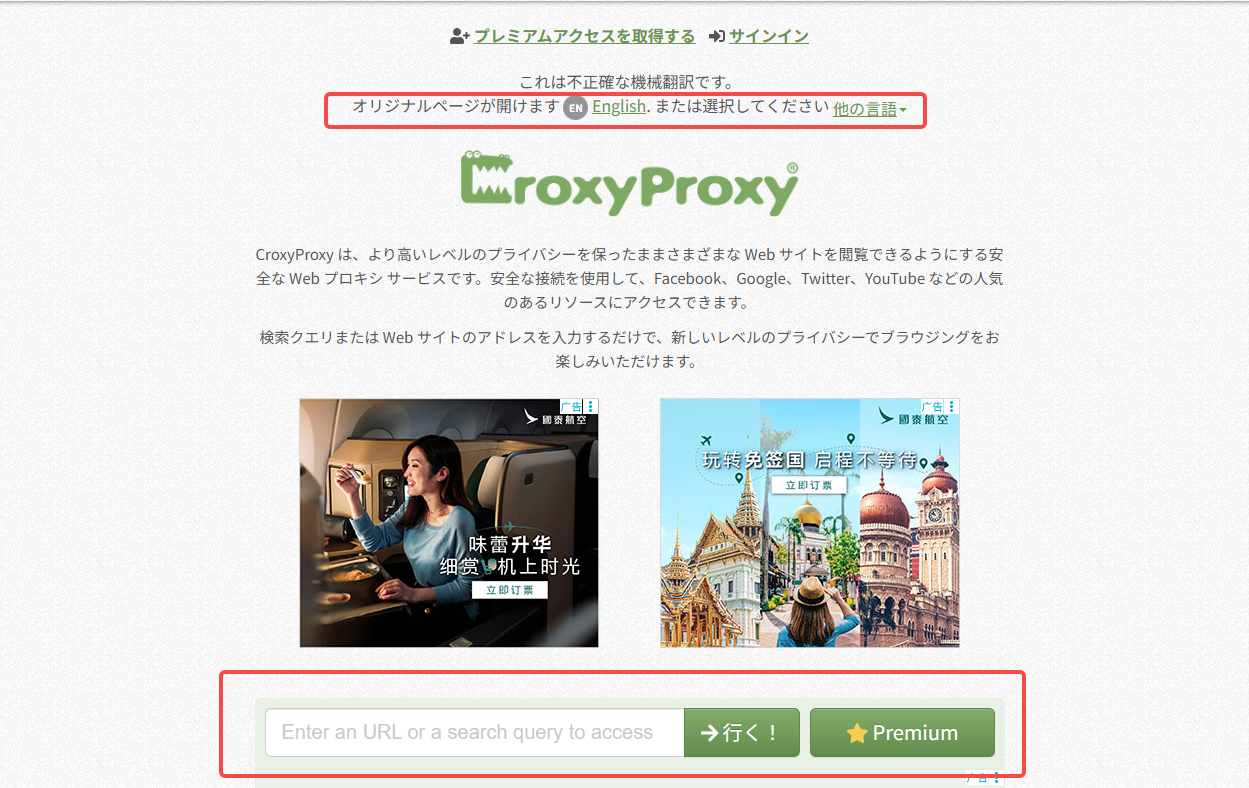Click the round EN language badge

coord(575,108)
